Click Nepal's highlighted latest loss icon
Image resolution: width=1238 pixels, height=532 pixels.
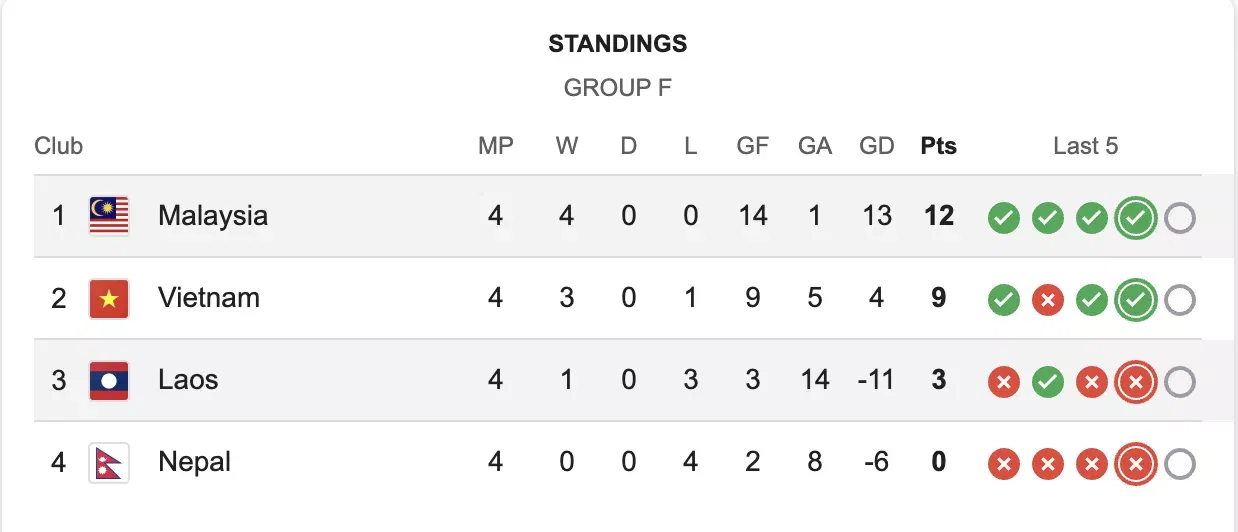(1136, 464)
